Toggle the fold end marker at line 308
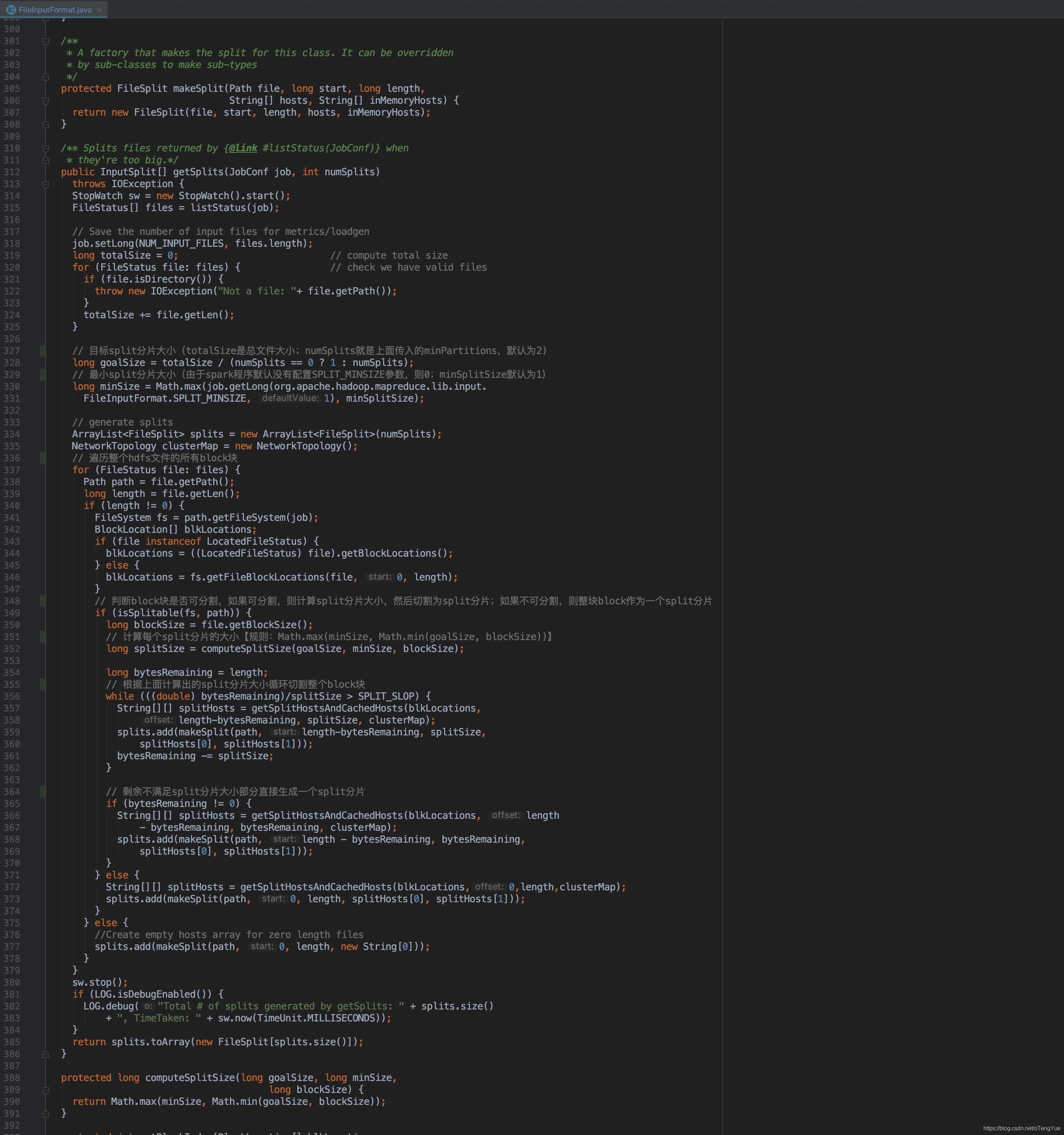 [46, 124]
